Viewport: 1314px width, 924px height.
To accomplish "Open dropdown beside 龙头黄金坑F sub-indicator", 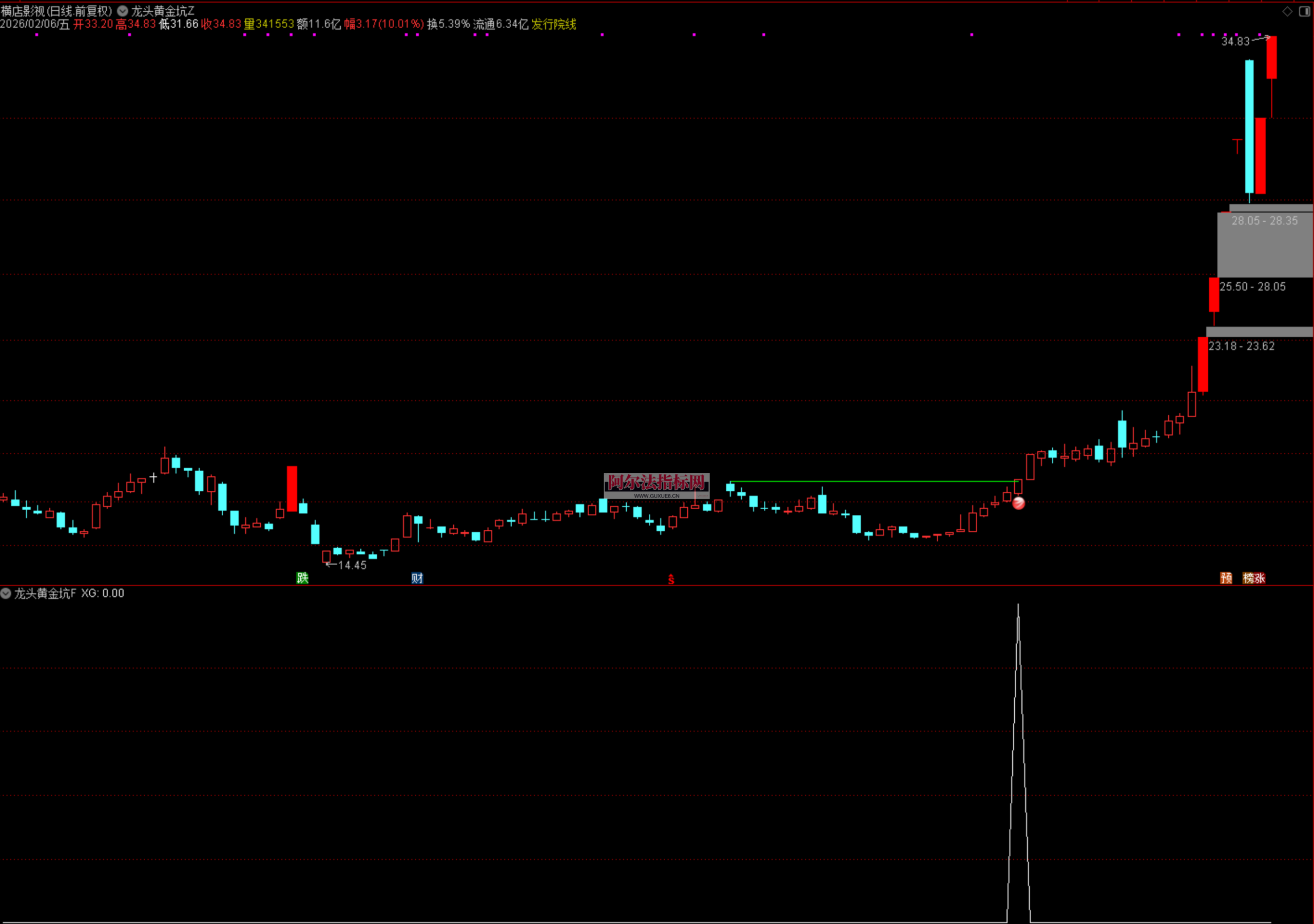I will (6, 593).
